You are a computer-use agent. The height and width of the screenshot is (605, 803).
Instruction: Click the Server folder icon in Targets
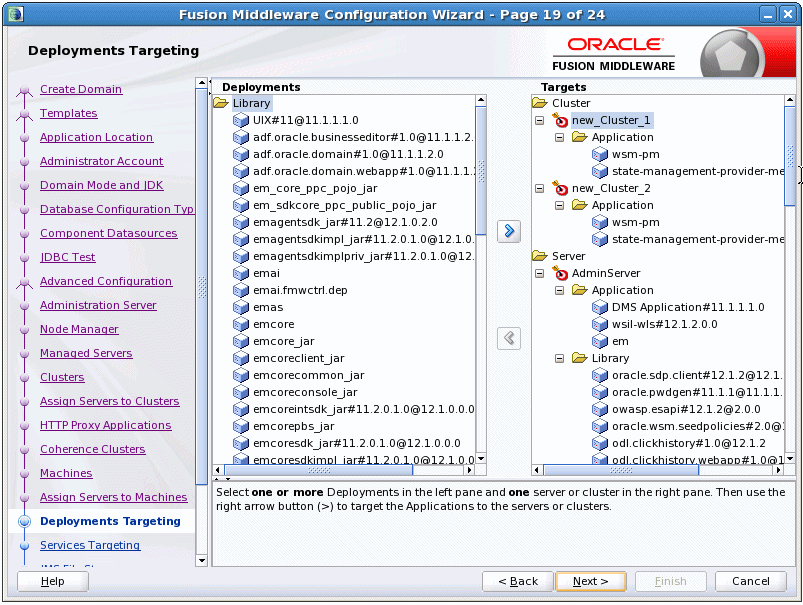coord(540,256)
